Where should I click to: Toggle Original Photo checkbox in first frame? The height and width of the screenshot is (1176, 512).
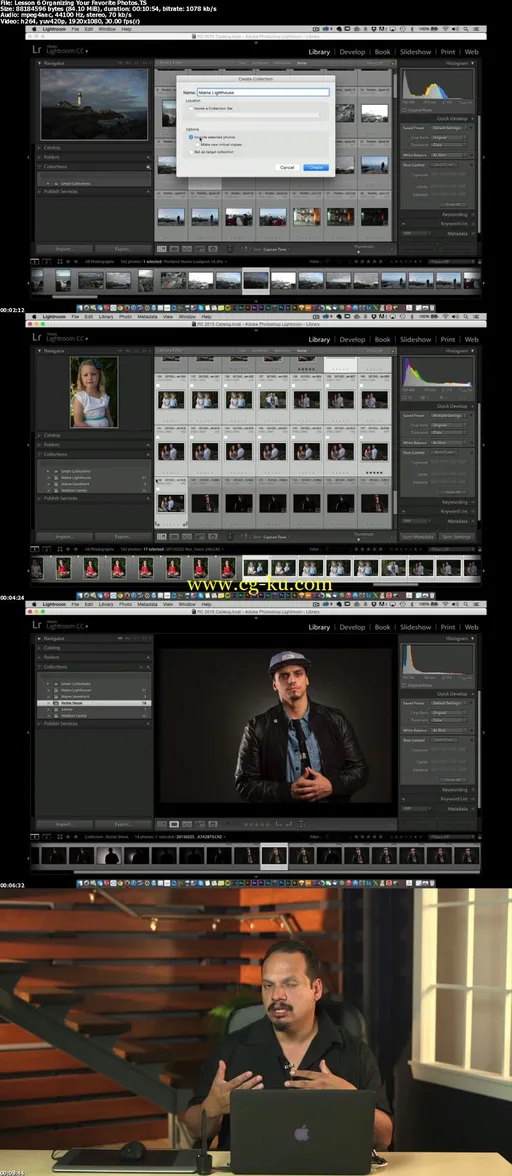(x=405, y=110)
